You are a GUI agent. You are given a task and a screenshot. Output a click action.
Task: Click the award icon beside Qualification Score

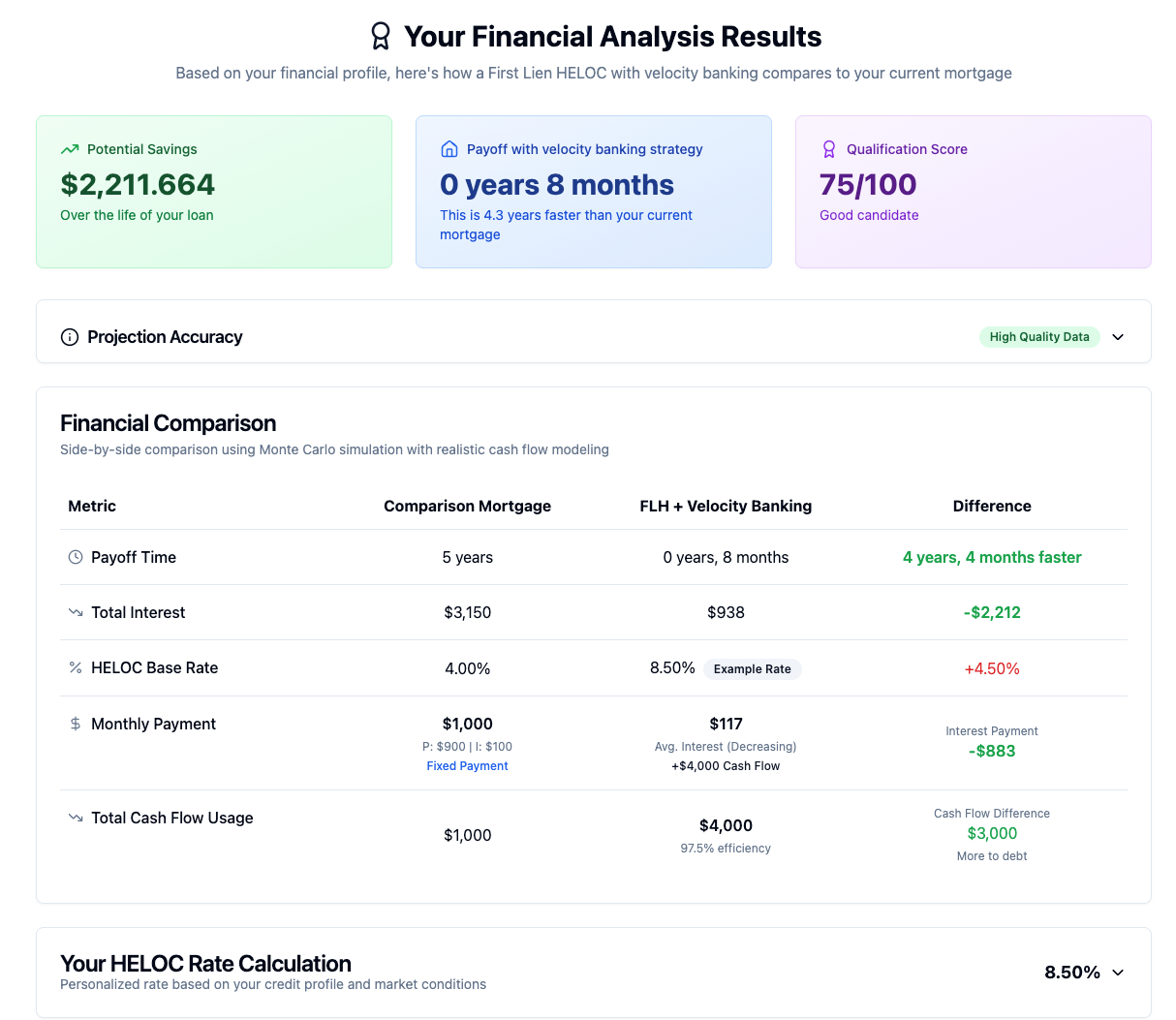[x=829, y=149]
